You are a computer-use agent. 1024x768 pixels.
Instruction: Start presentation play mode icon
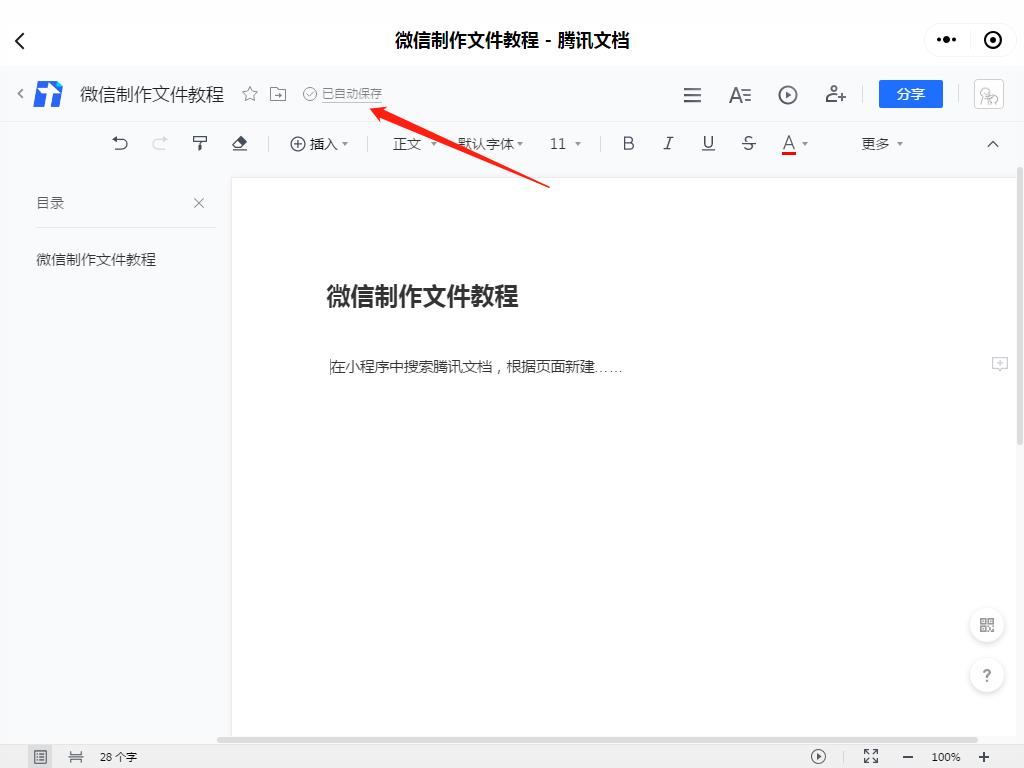[788, 95]
